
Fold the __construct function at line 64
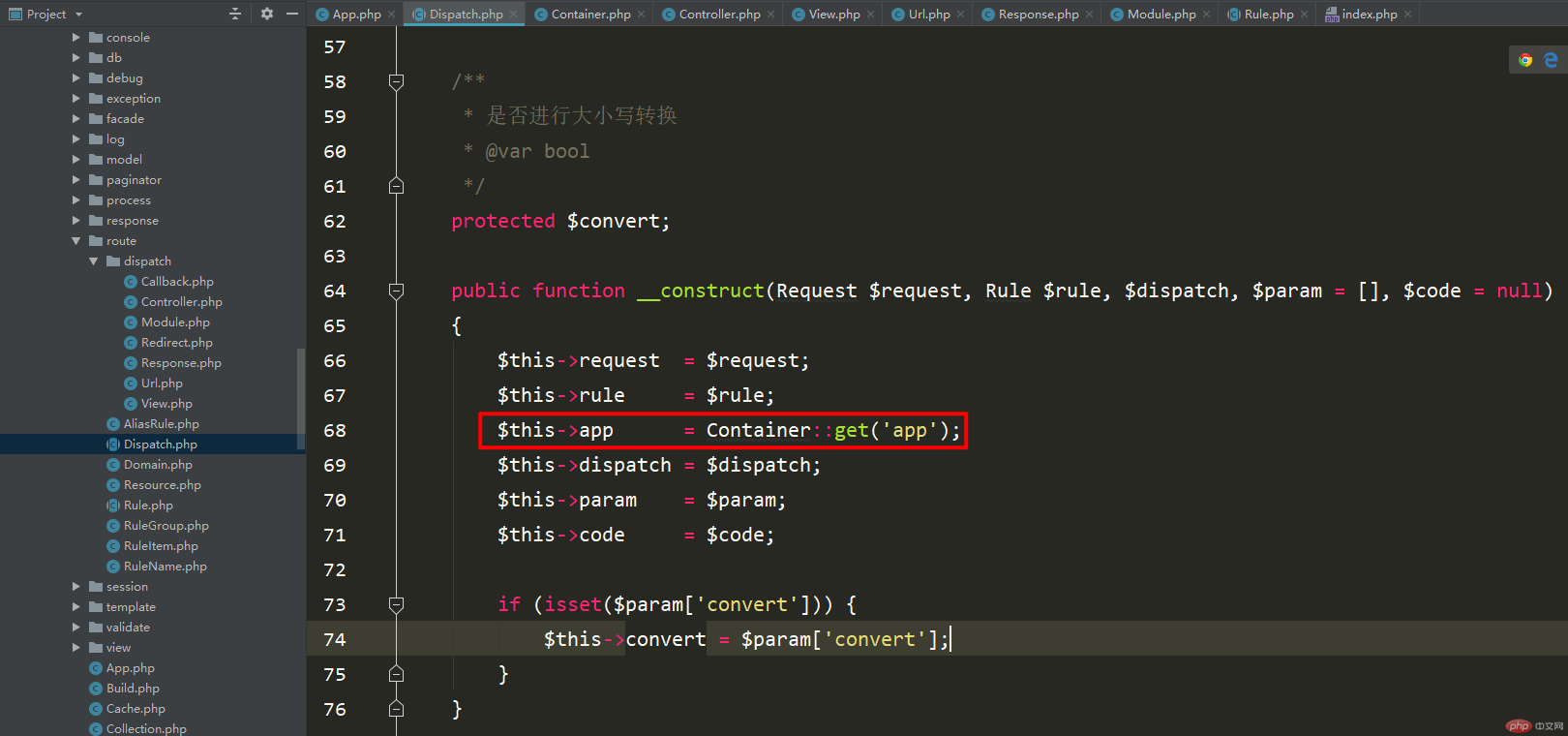click(396, 291)
